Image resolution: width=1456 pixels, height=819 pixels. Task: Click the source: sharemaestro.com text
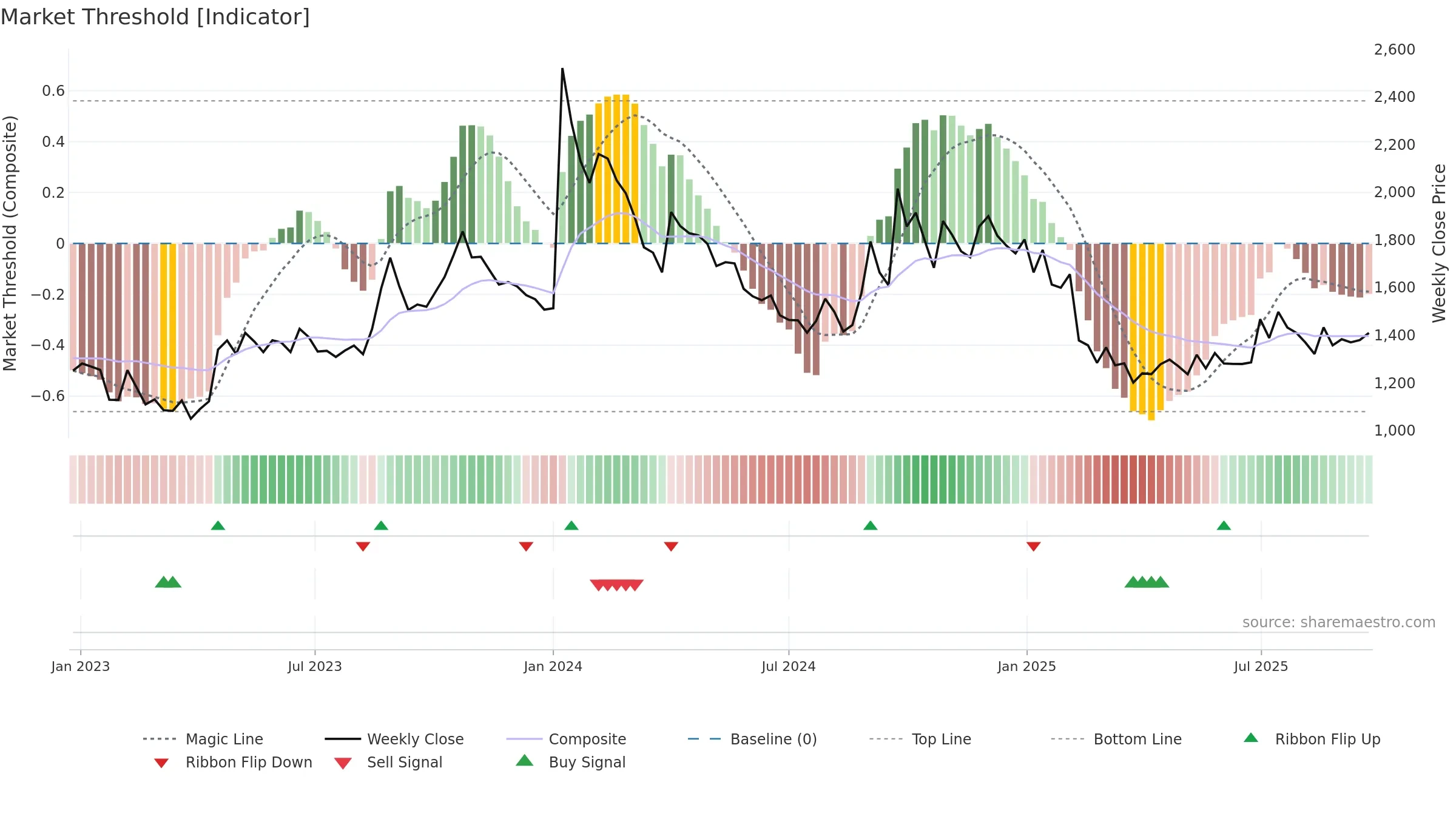(x=1339, y=622)
